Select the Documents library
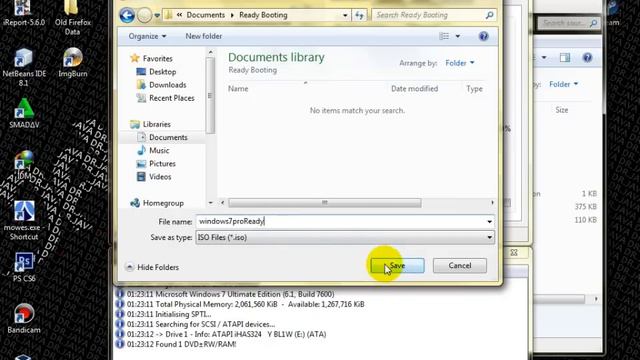The width and height of the screenshot is (640, 360). [168, 137]
